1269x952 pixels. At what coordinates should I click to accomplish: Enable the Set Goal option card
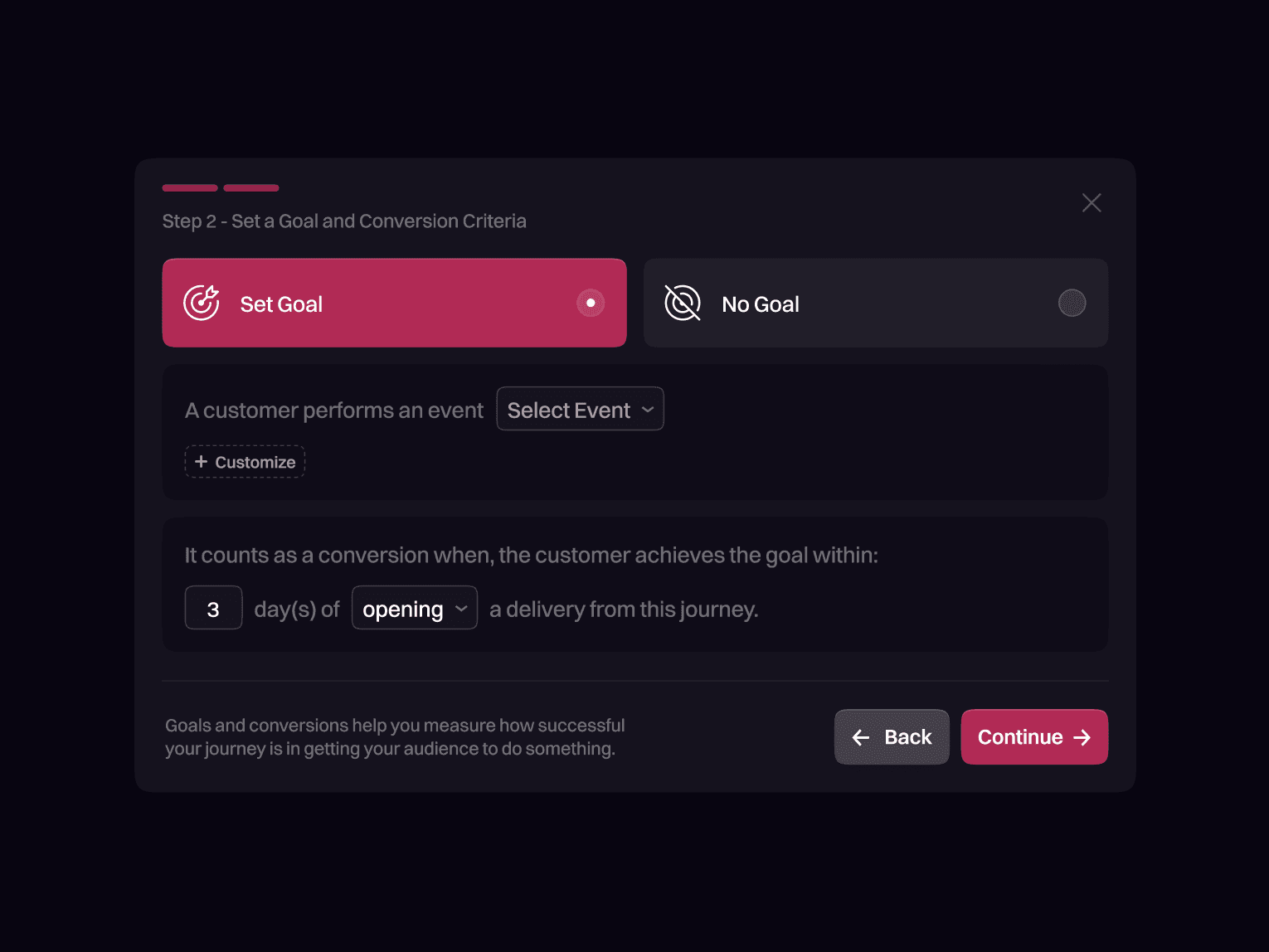pyautogui.click(x=395, y=303)
